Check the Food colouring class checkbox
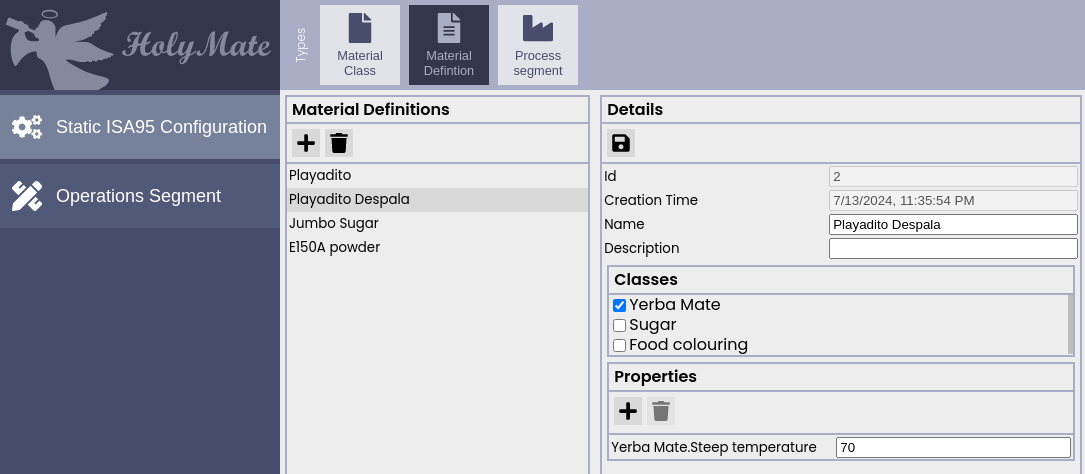 (619, 346)
